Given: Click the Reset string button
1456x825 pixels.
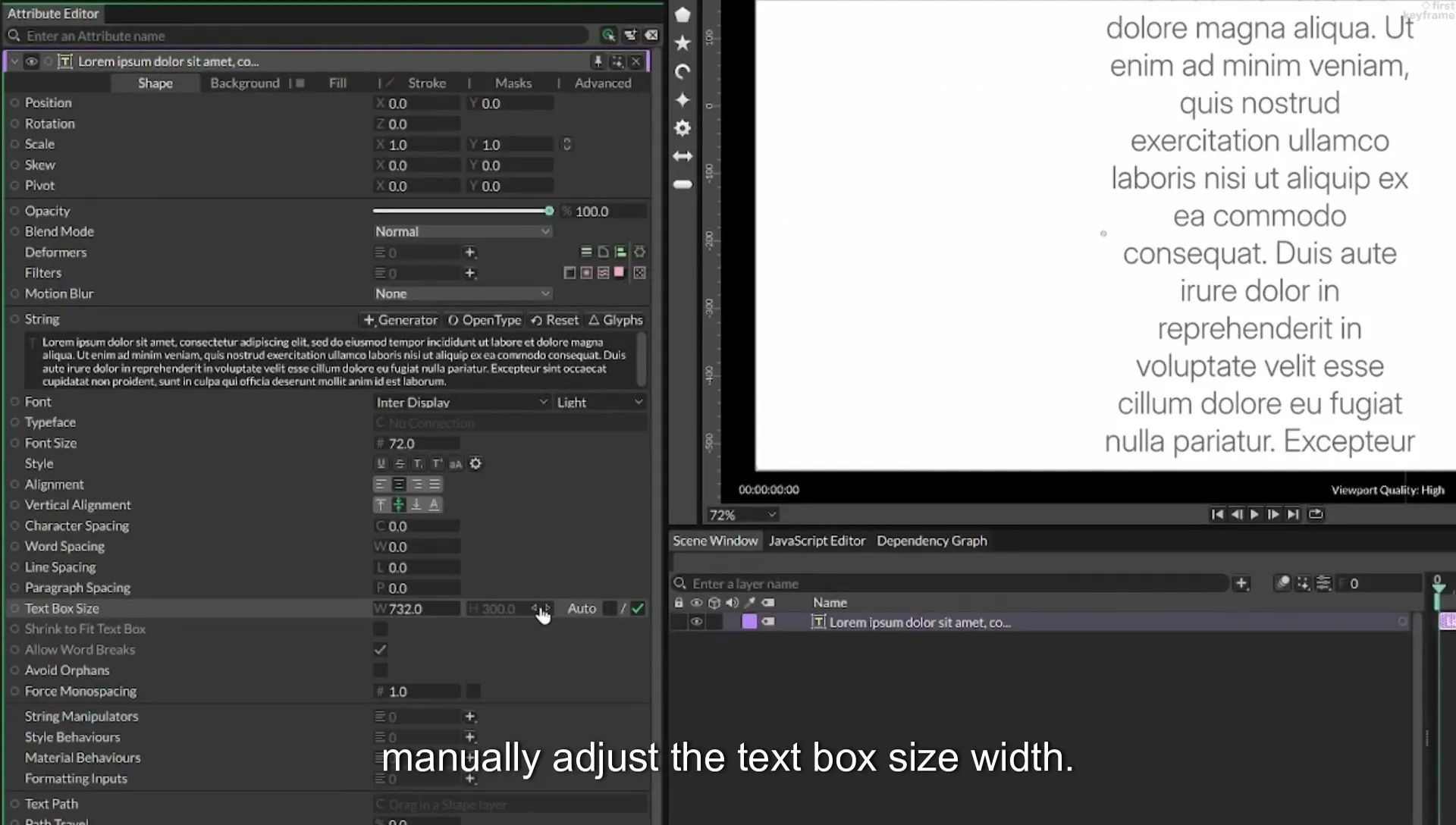Looking at the screenshot, I should (555, 320).
